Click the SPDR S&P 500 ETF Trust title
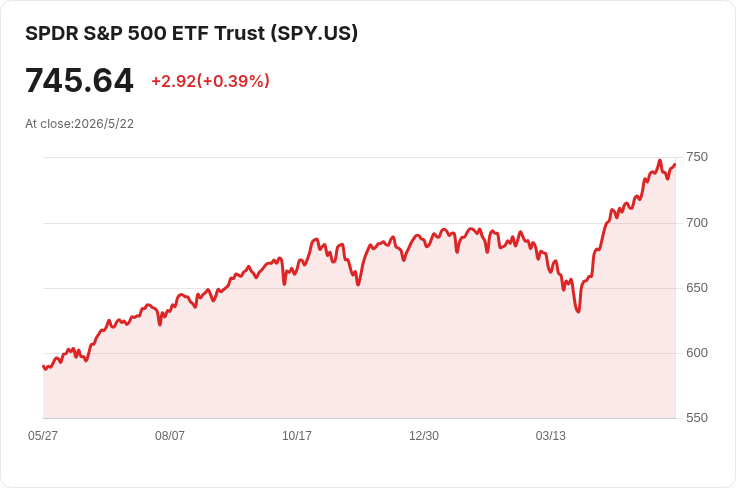This screenshot has width=736, height=488. (192, 33)
